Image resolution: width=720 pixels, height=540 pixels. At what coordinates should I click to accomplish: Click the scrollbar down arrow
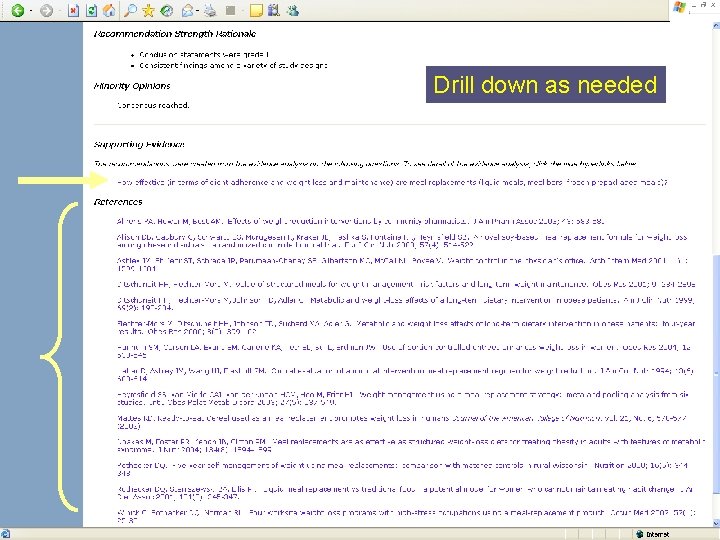point(715,523)
